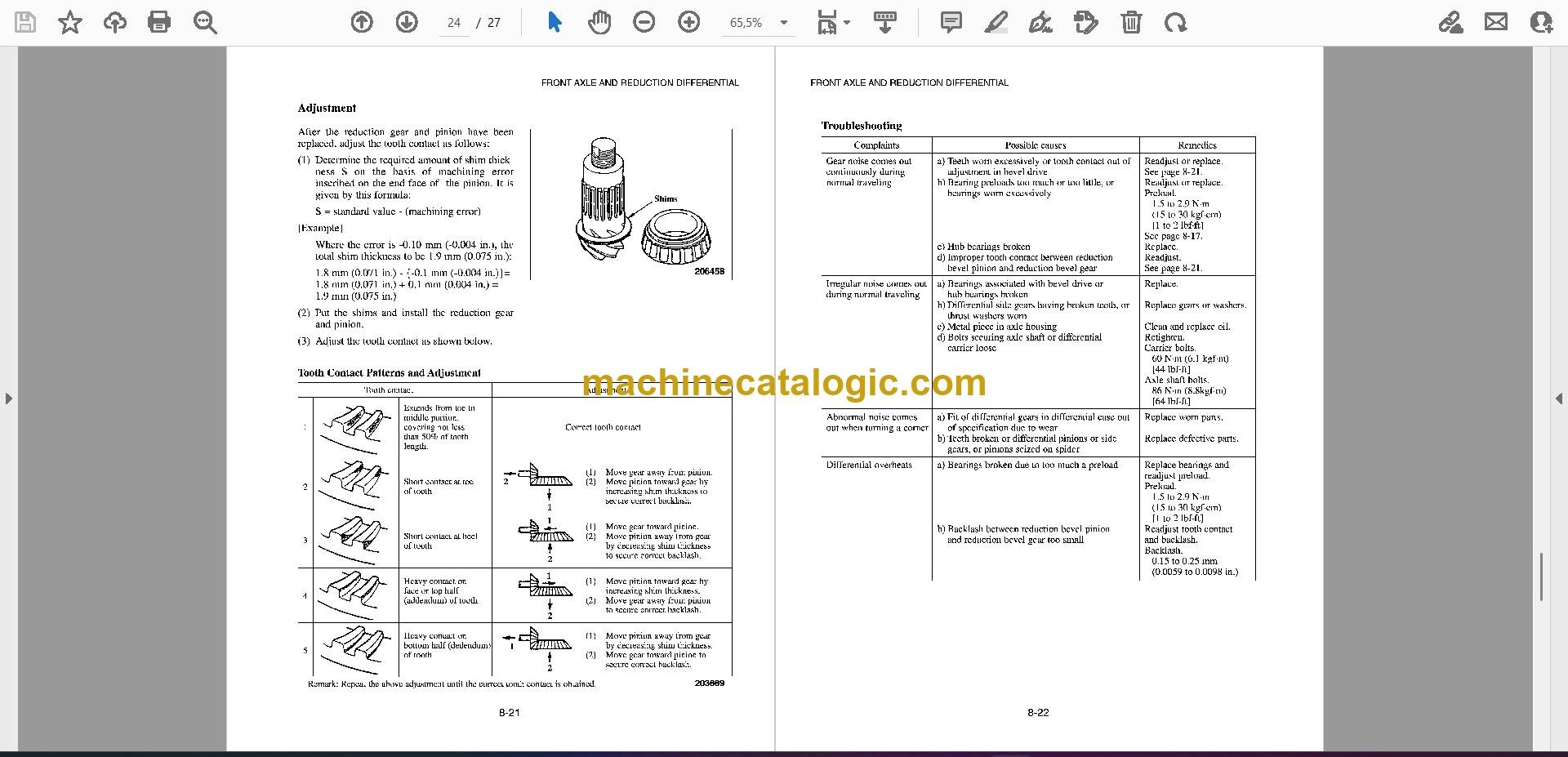Click the 'Shims' label in the figure
Image resolution: width=1568 pixels, height=757 pixels.
click(666, 198)
